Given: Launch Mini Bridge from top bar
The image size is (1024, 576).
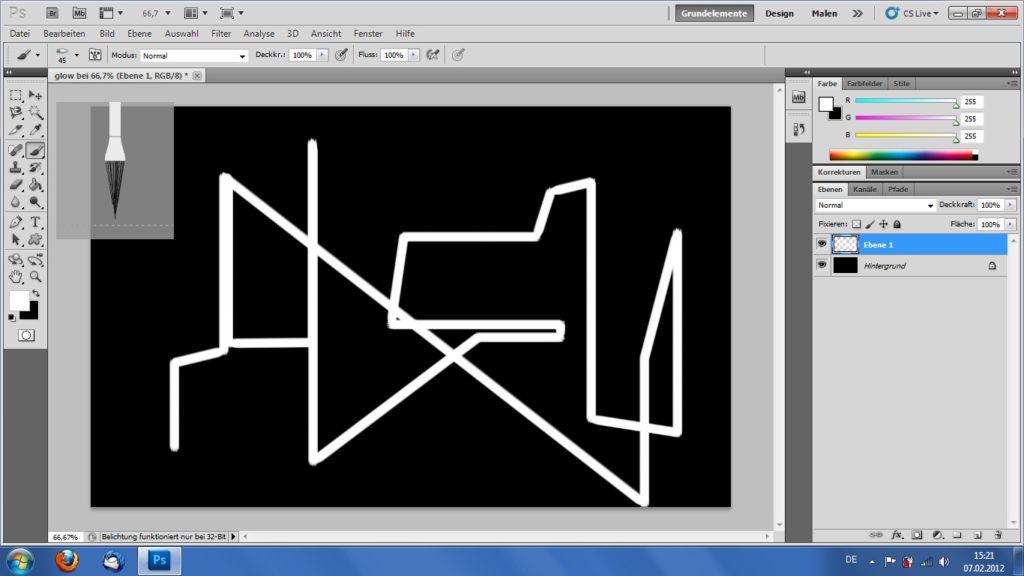Looking at the screenshot, I should click(x=79, y=13).
